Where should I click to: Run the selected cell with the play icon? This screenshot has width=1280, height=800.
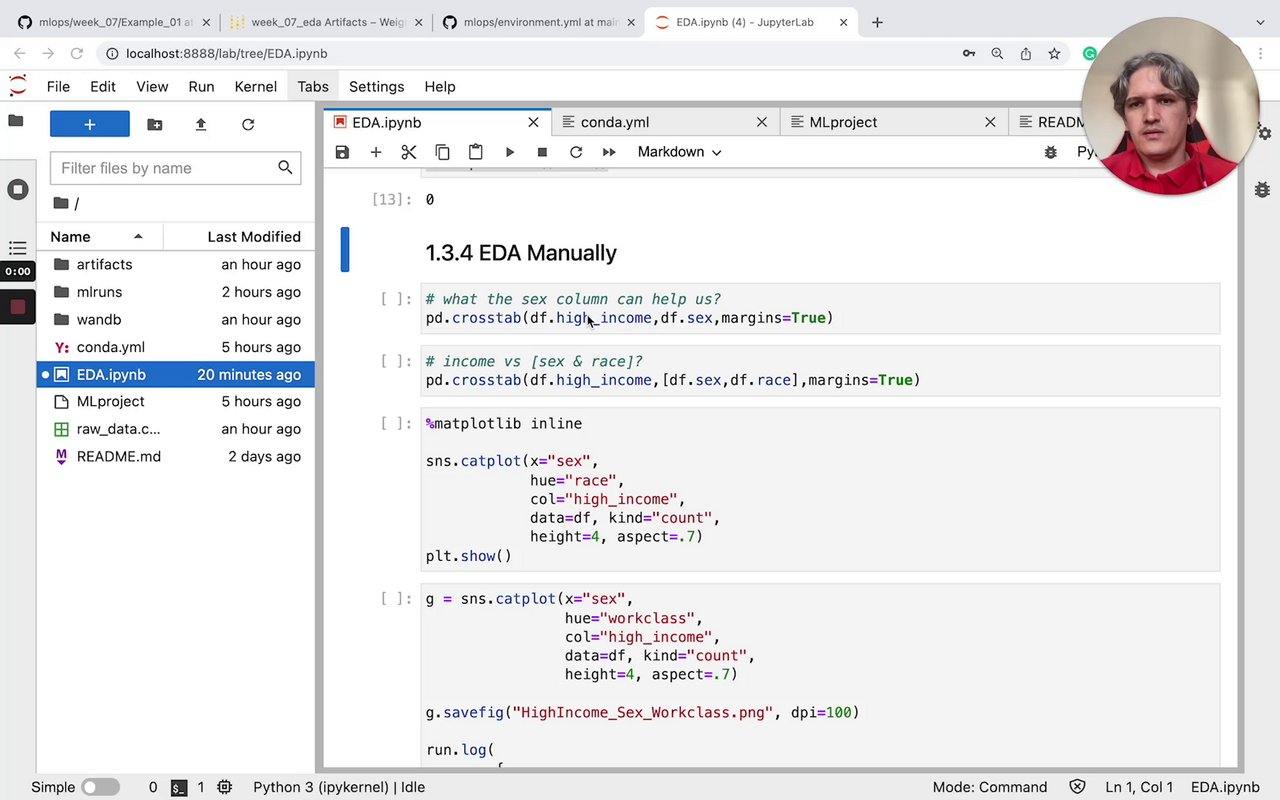509,152
